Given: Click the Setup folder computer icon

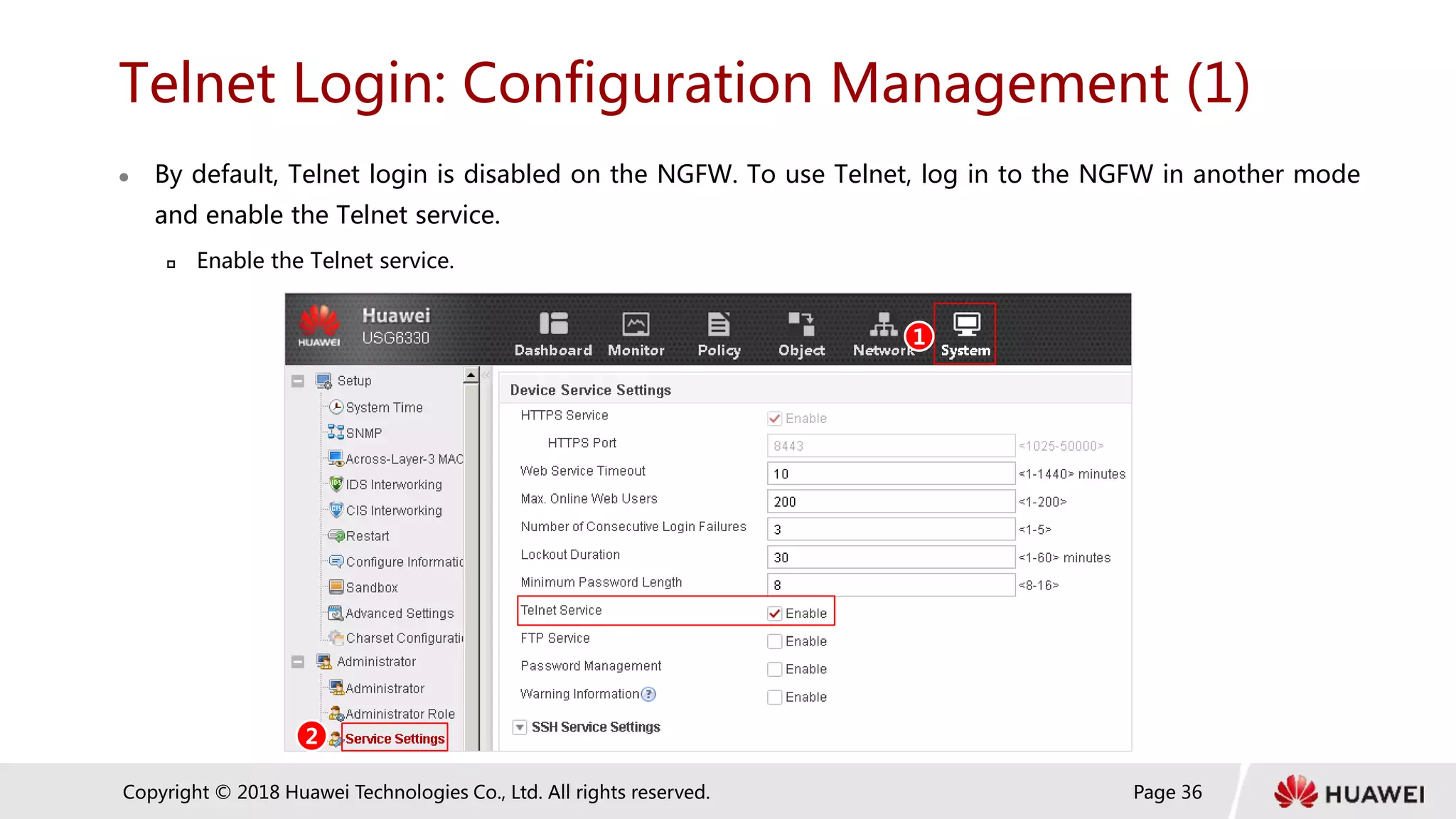Looking at the screenshot, I should [323, 381].
